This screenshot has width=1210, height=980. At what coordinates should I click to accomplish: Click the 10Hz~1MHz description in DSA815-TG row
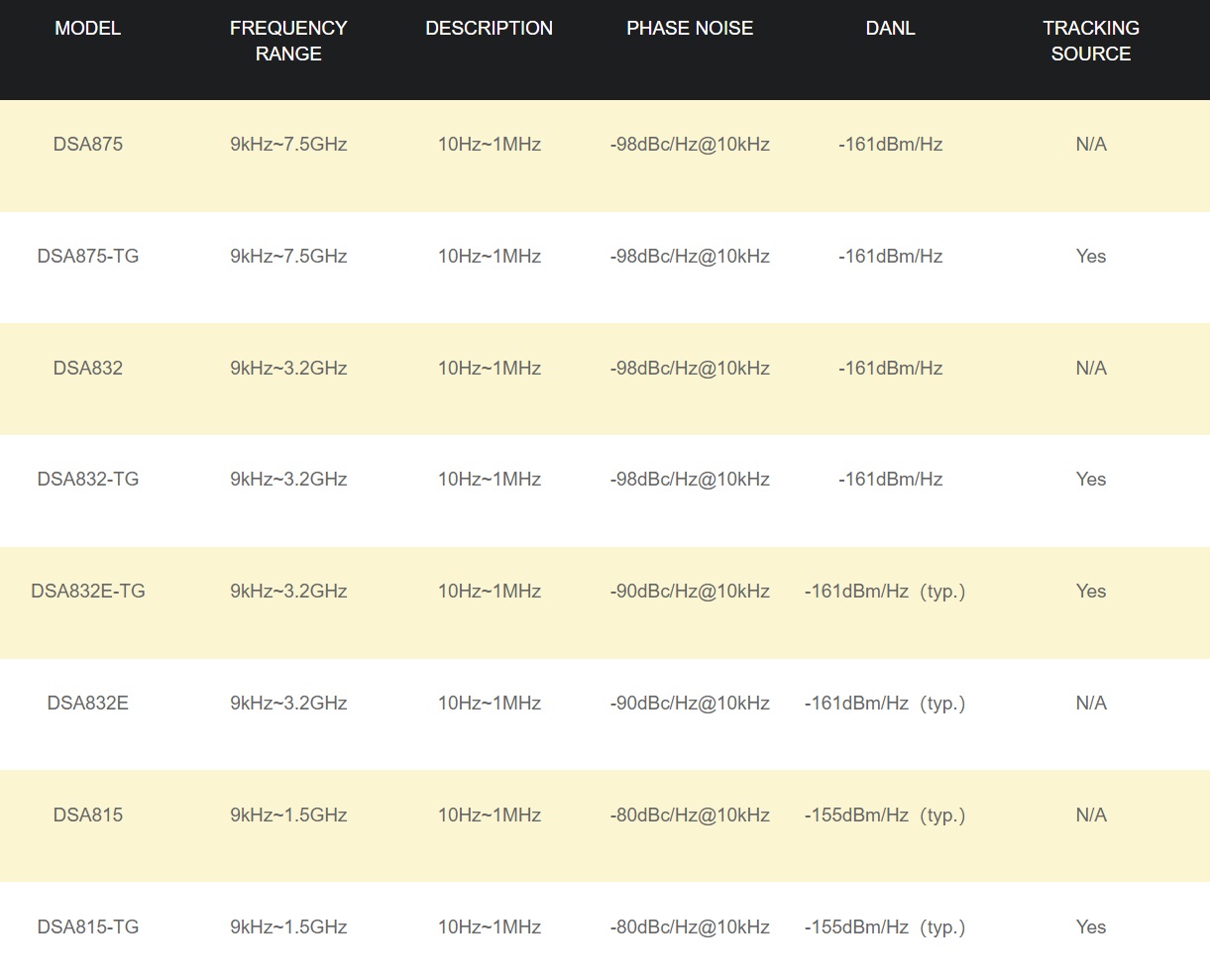[x=490, y=927]
